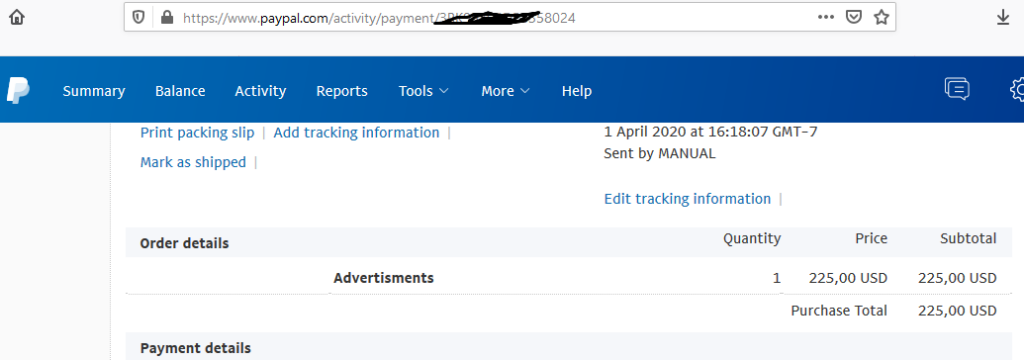Click the Purchase Total 225,00 USD amount
This screenshot has height=360, width=1024.
click(x=957, y=311)
